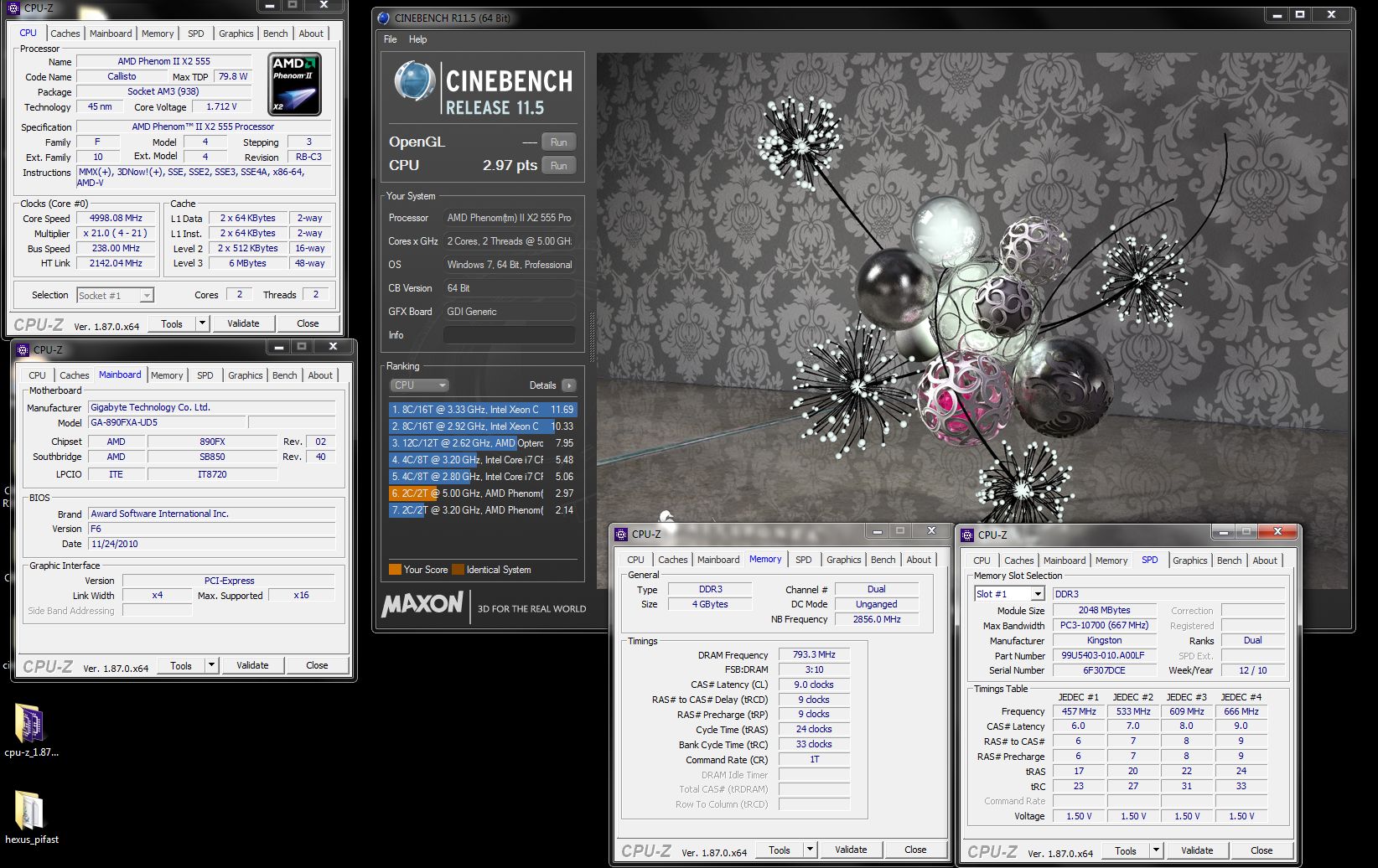Viewport: 1378px width, 868px height.
Task: Click Close button in the CPU window
Action: click(308, 323)
